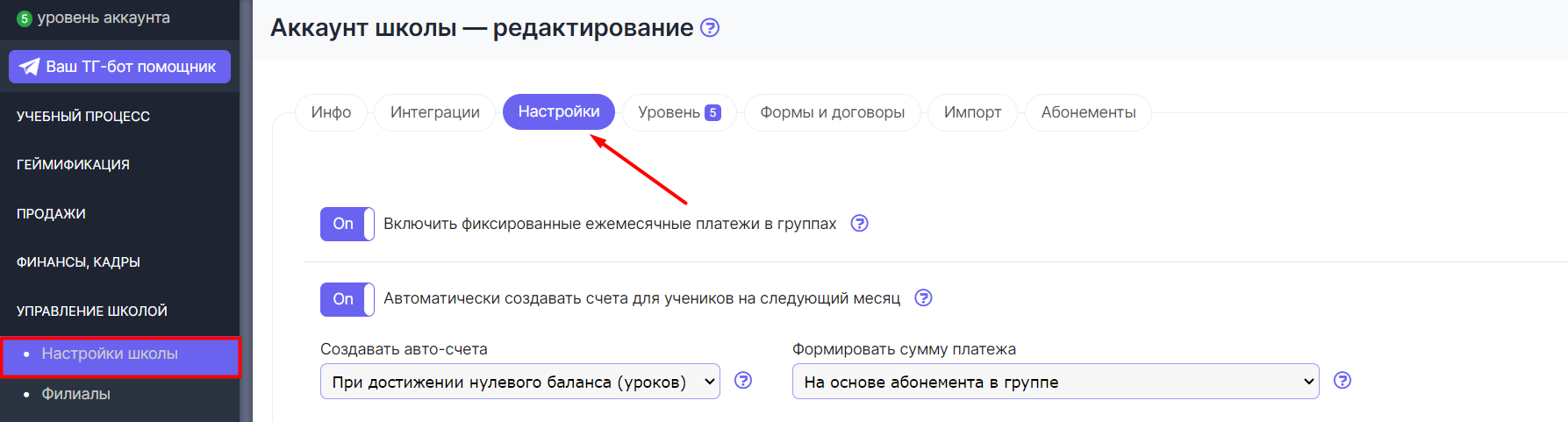The image size is (1568, 422).
Task: Open the Уровень tab
Action: tap(679, 112)
